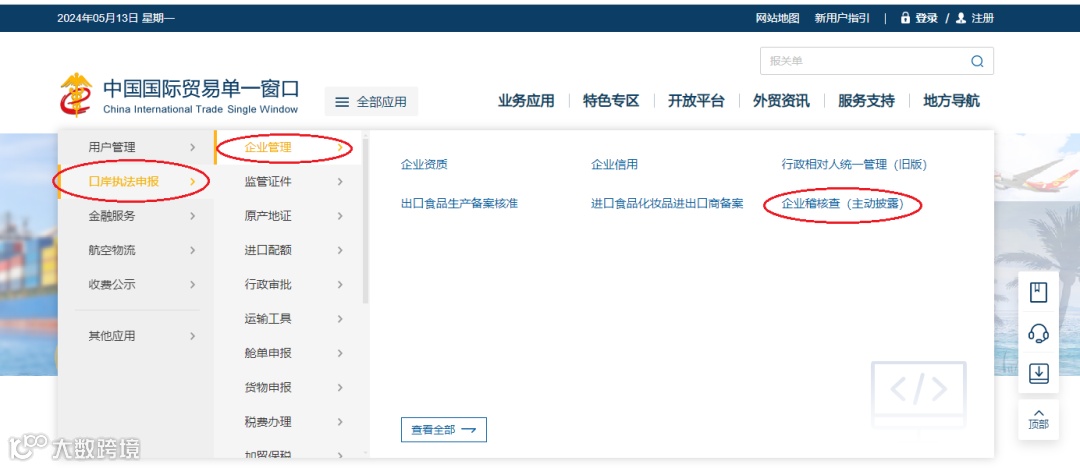Click 注册 link

(x=982, y=18)
